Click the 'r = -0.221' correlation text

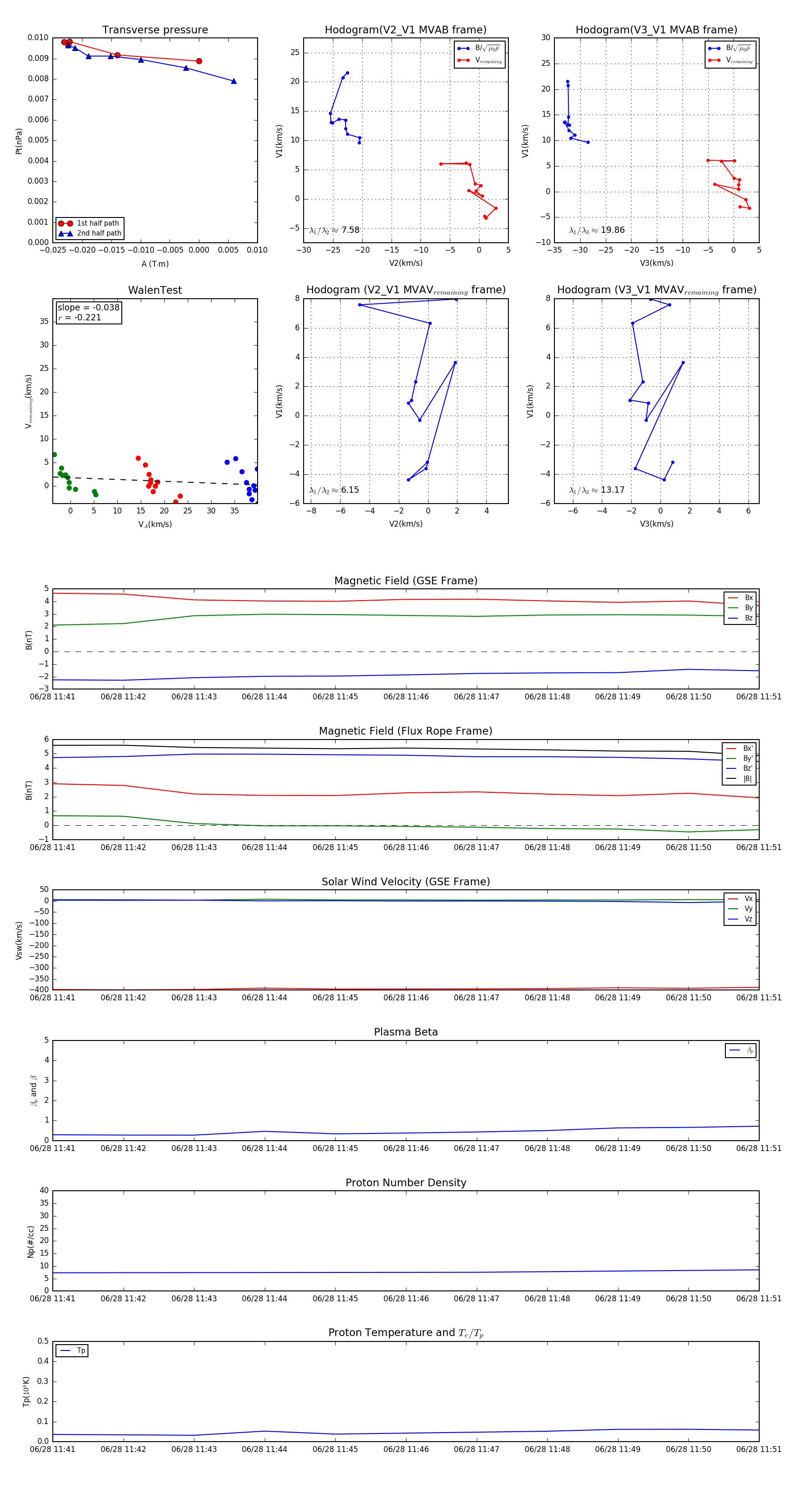[80, 317]
